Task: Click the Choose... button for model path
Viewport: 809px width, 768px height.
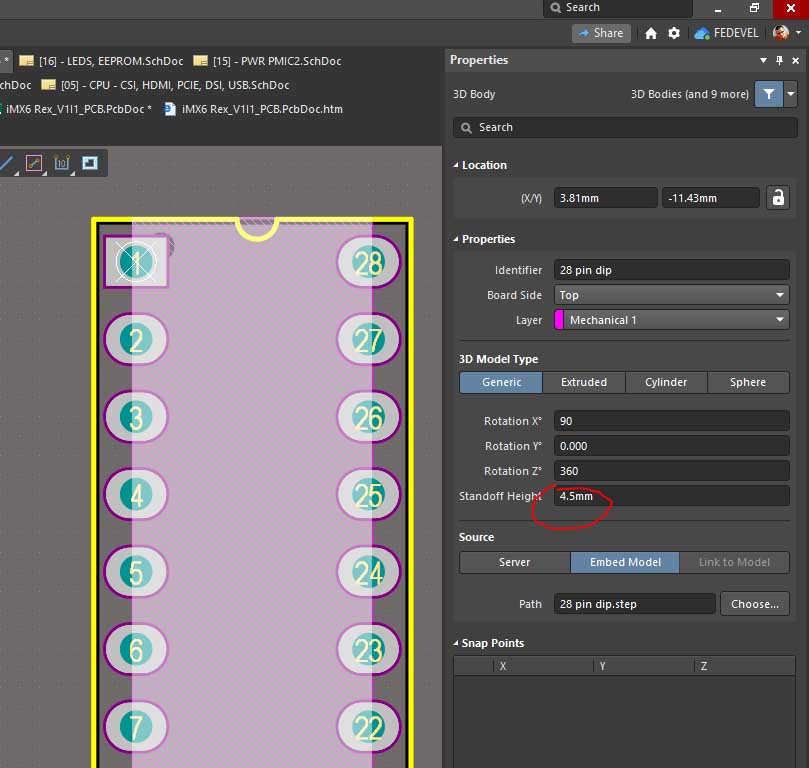Action: pyautogui.click(x=754, y=604)
